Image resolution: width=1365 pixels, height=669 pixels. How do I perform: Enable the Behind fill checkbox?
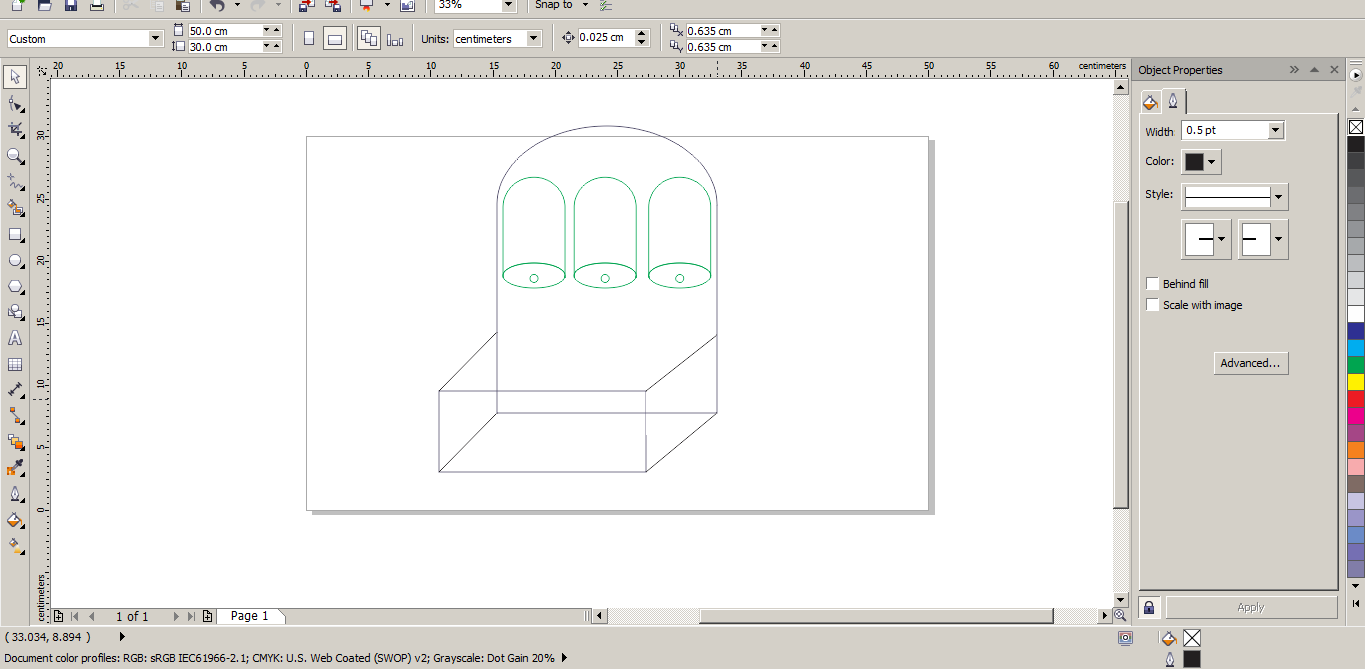pyautogui.click(x=1153, y=284)
